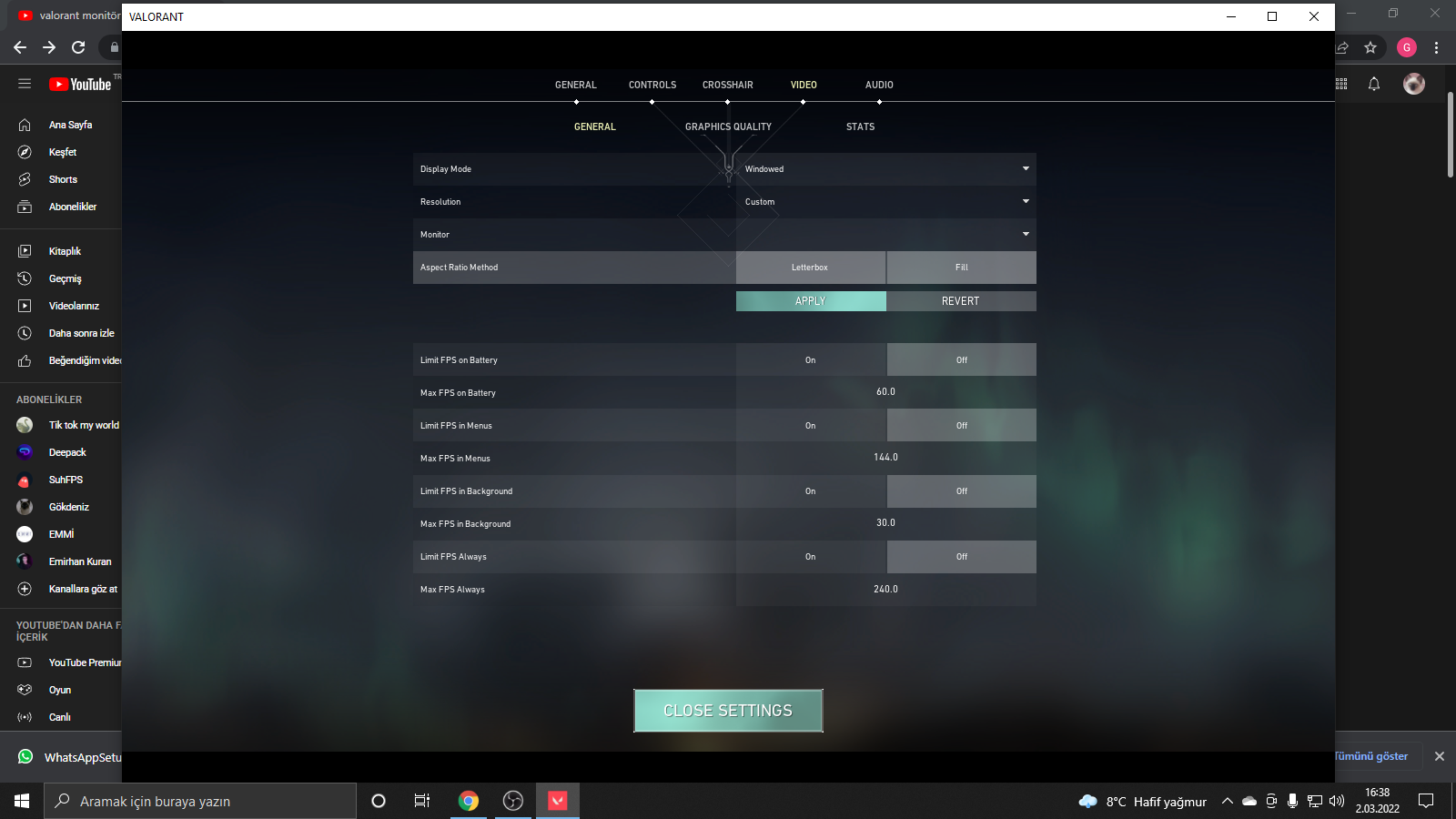The image size is (1456, 819).
Task: Click the APPLY button
Action: click(811, 301)
